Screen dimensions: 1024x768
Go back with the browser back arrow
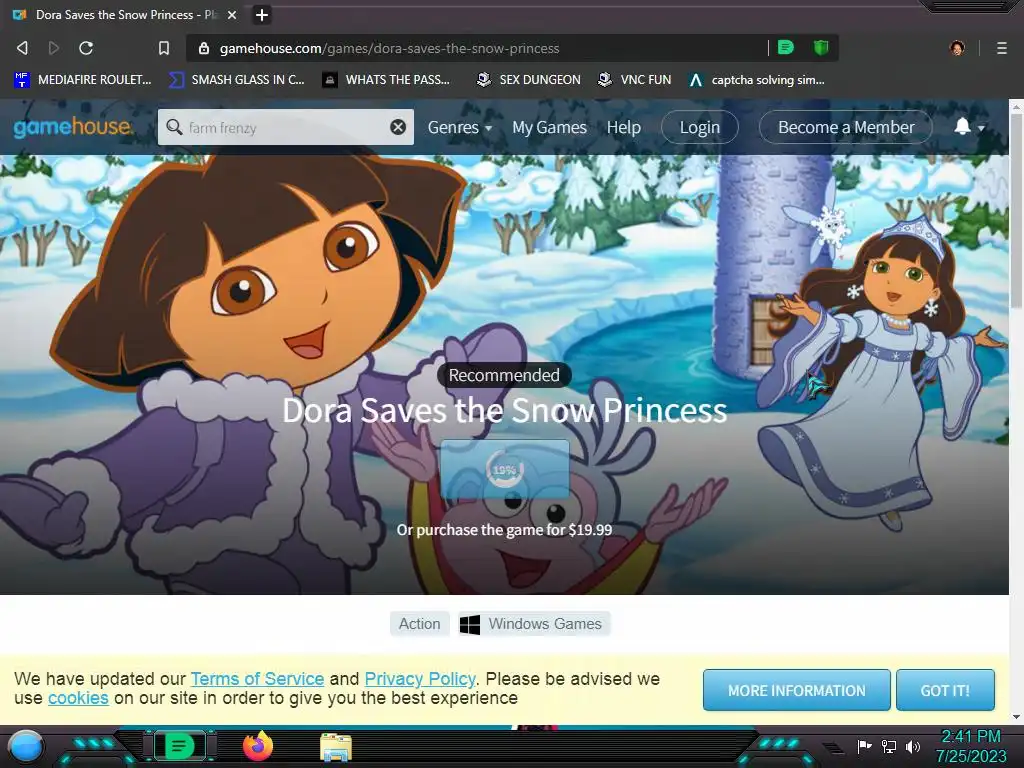[22, 48]
